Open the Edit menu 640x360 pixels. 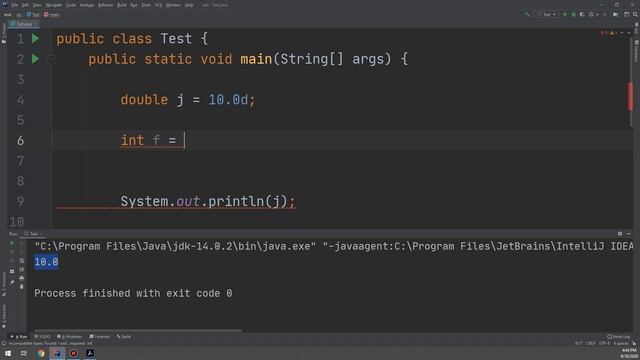(x=25, y=5)
